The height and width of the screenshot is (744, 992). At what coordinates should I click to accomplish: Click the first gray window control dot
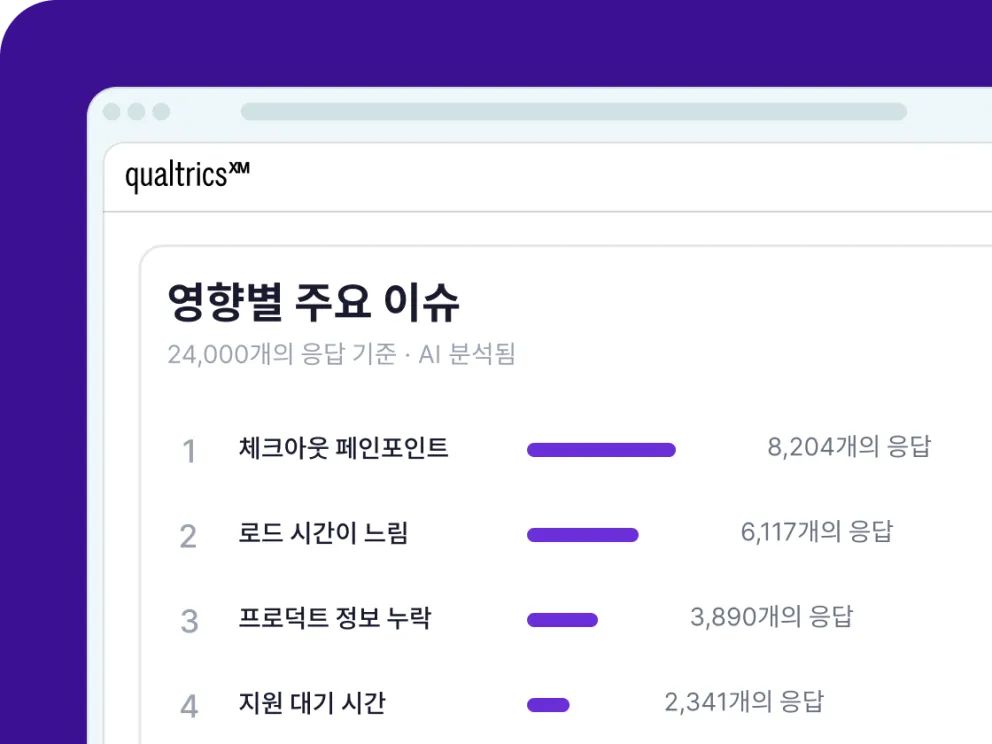click(112, 111)
